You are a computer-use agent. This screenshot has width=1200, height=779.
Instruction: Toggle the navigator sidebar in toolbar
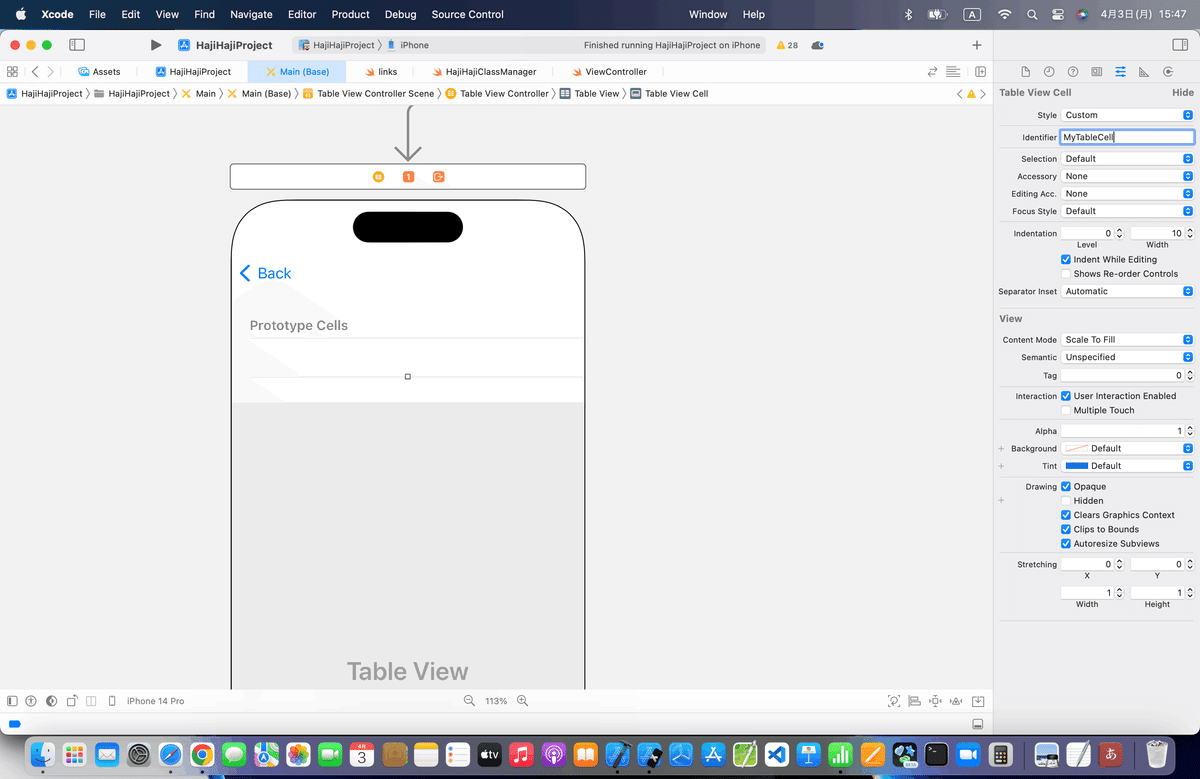click(77, 45)
